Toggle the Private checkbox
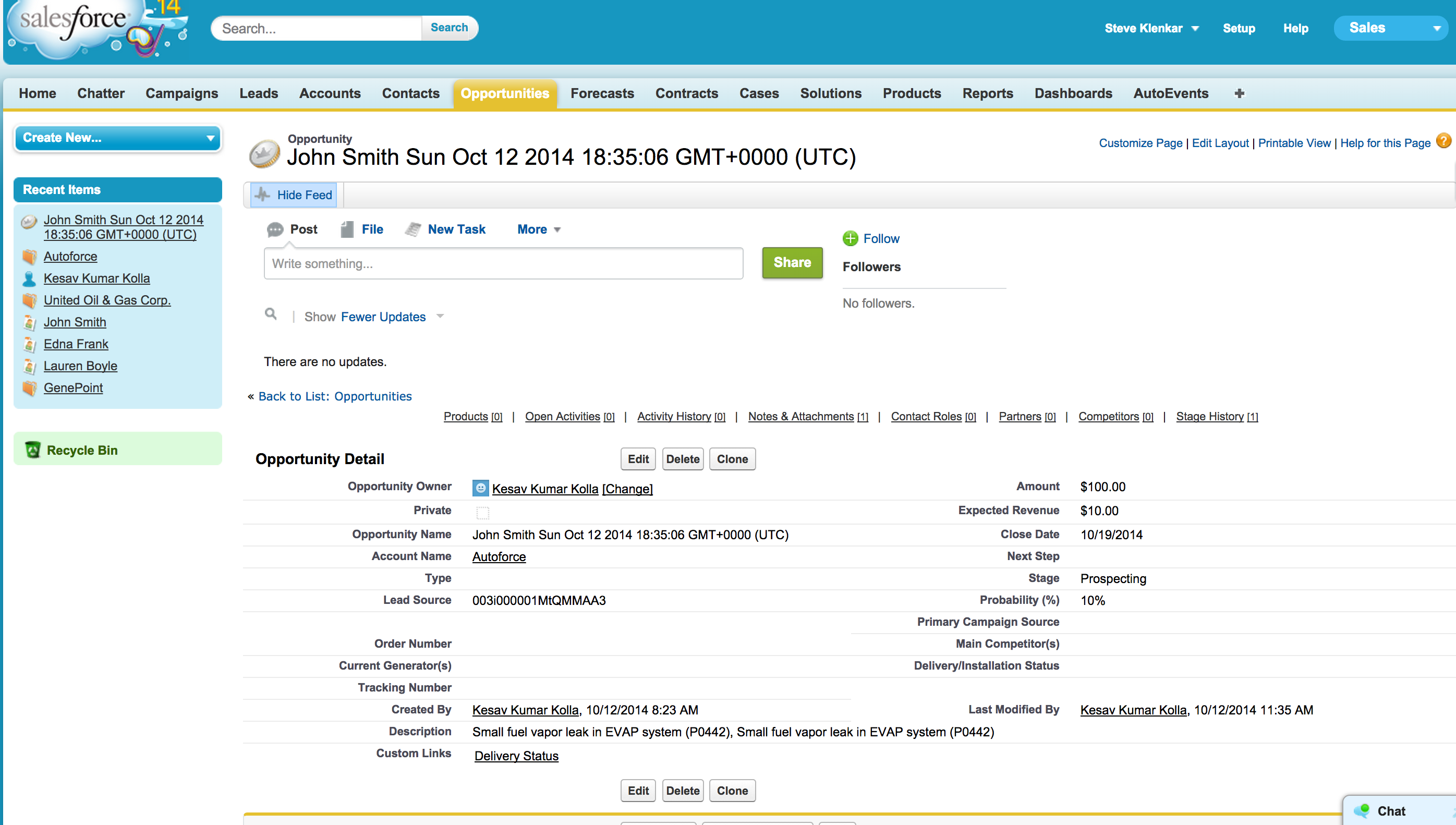 coord(482,512)
